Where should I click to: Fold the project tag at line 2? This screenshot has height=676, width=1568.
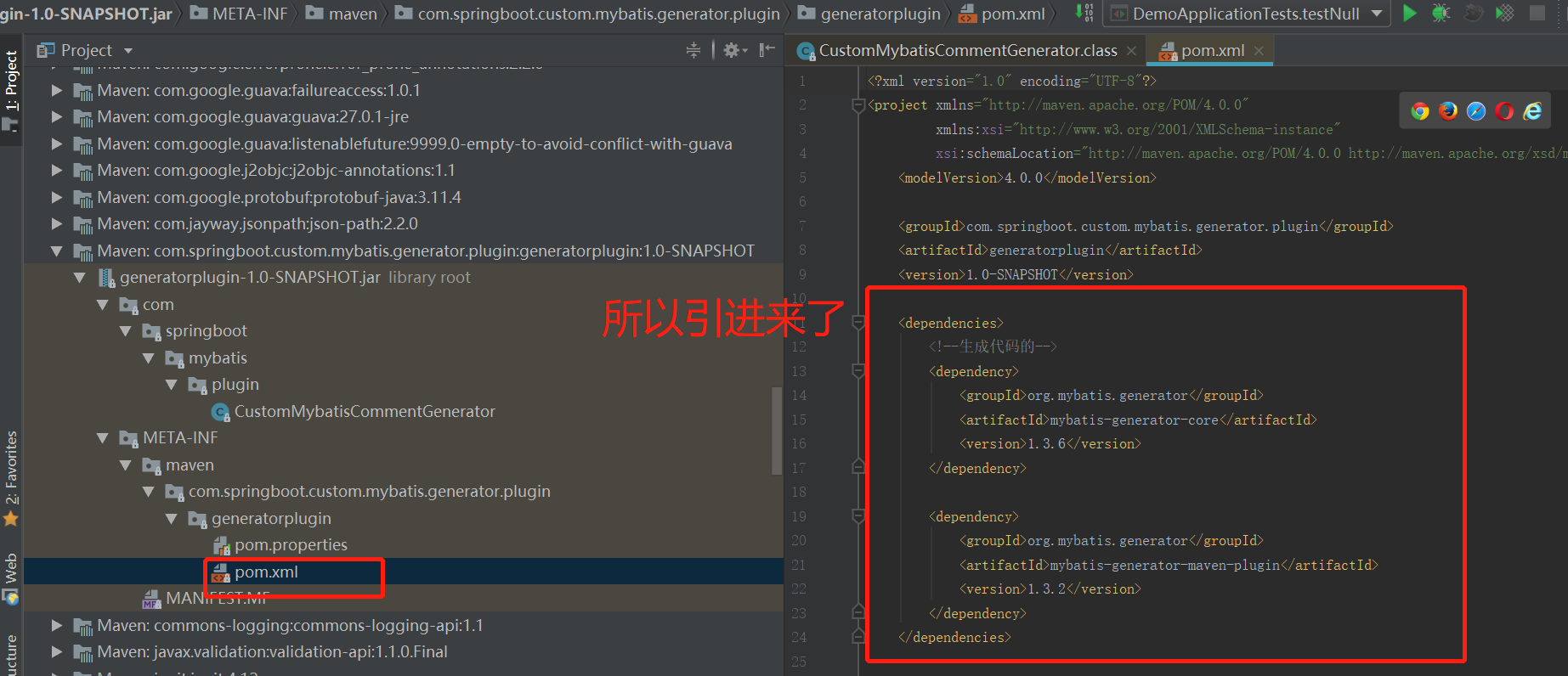(x=858, y=105)
